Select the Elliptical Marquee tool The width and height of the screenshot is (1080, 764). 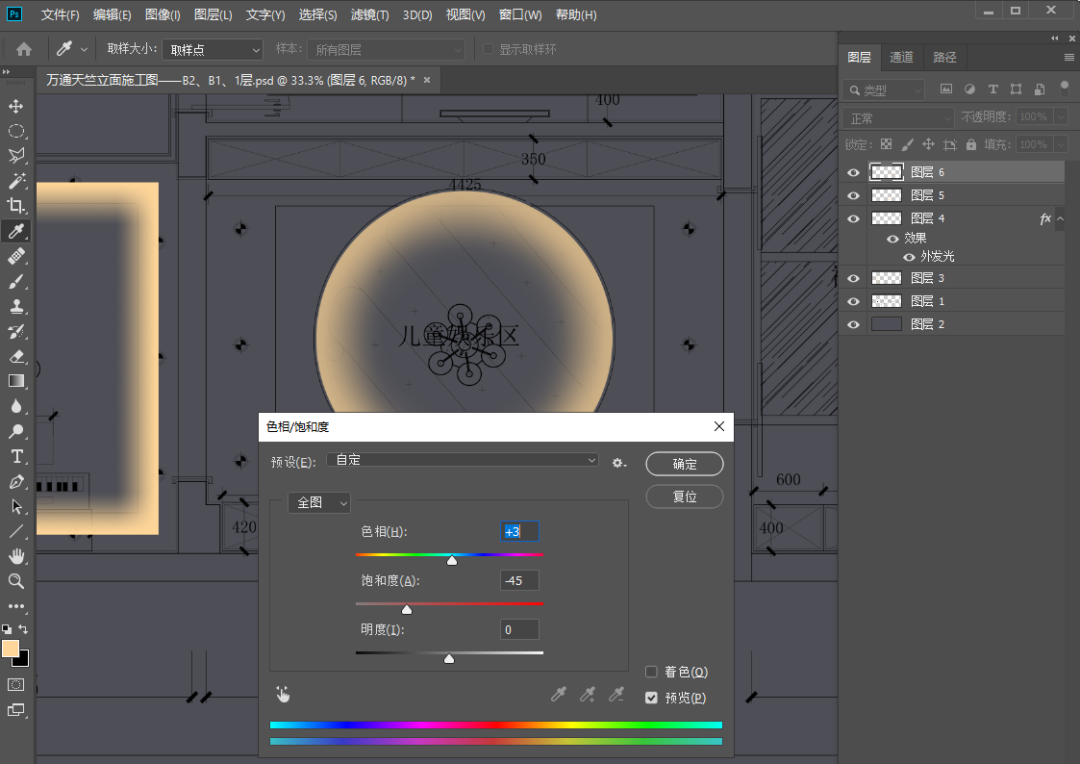point(16,131)
